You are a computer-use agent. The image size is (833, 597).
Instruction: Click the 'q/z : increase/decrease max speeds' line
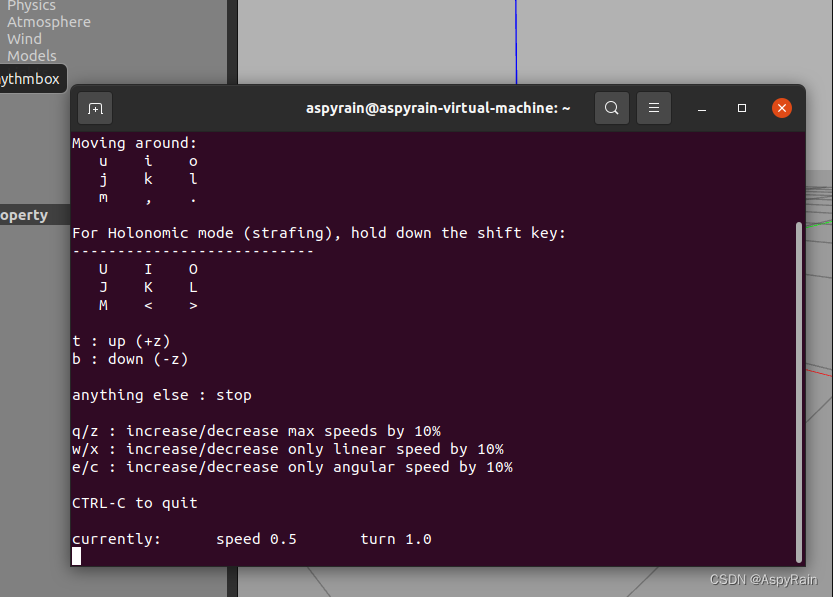pyautogui.click(x=256, y=431)
